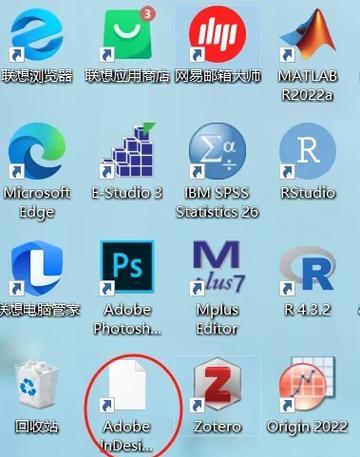Select the 网易邮箱大师 red mail icon
The image size is (360, 457).
[217, 35]
